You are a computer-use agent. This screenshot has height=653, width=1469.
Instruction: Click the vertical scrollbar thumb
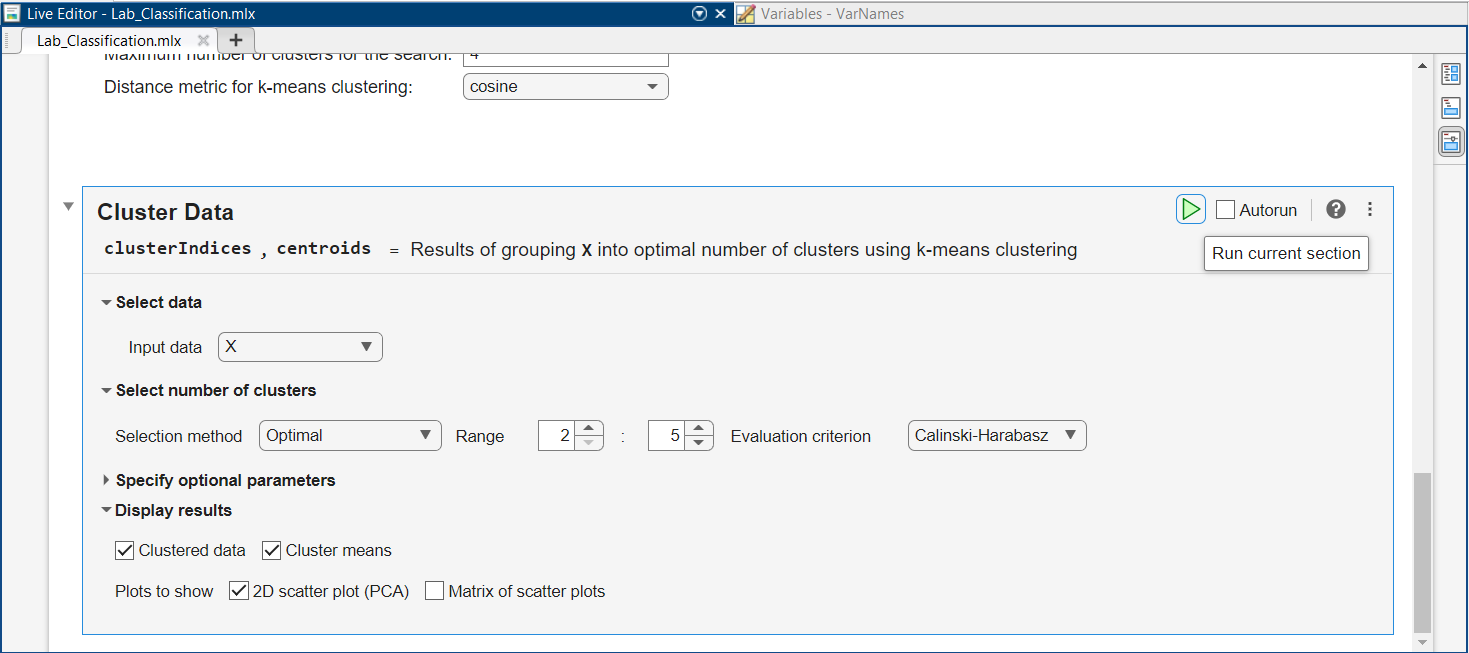pyautogui.click(x=1422, y=550)
